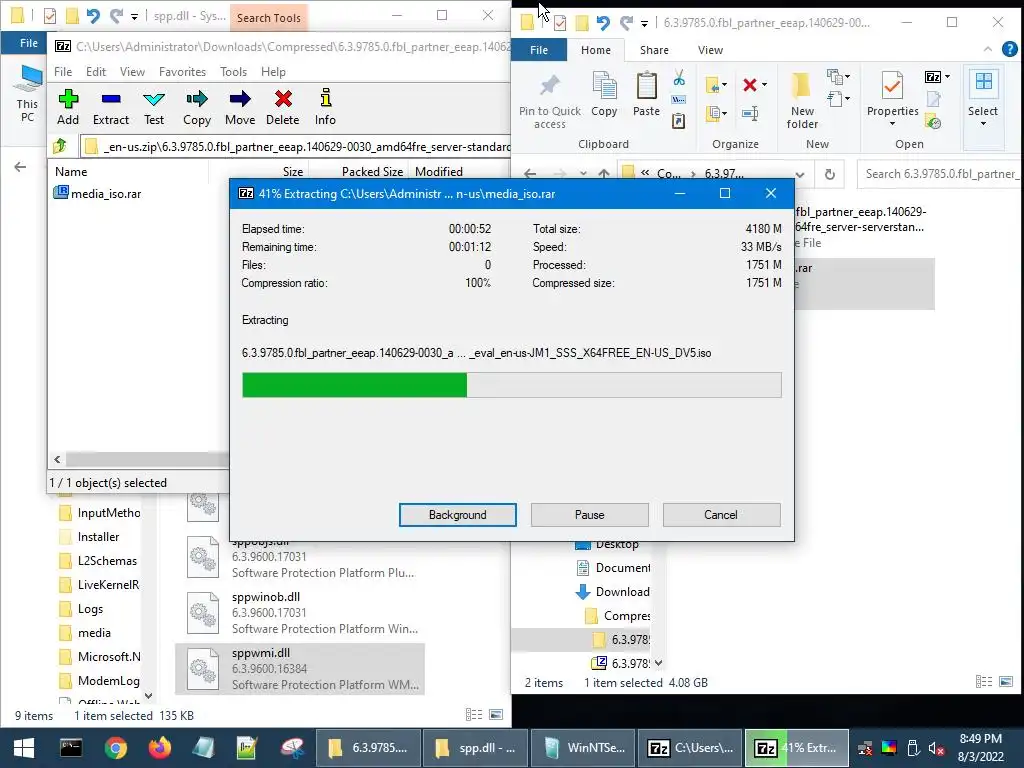Click the blue Help icon in Explorer
This screenshot has height=768, width=1024.
click(x=1009, y=49)
